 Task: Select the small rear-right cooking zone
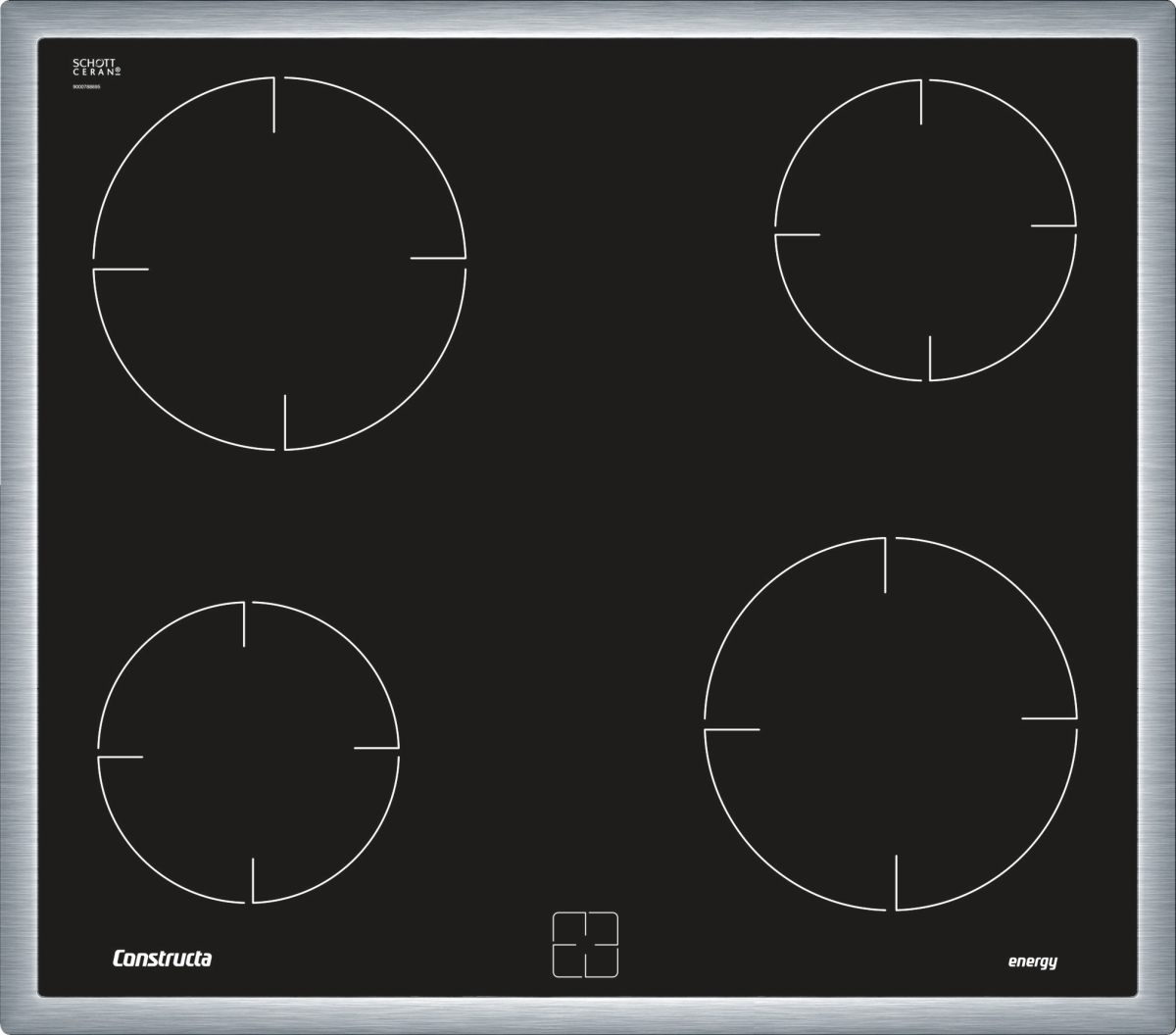(925, 230)
